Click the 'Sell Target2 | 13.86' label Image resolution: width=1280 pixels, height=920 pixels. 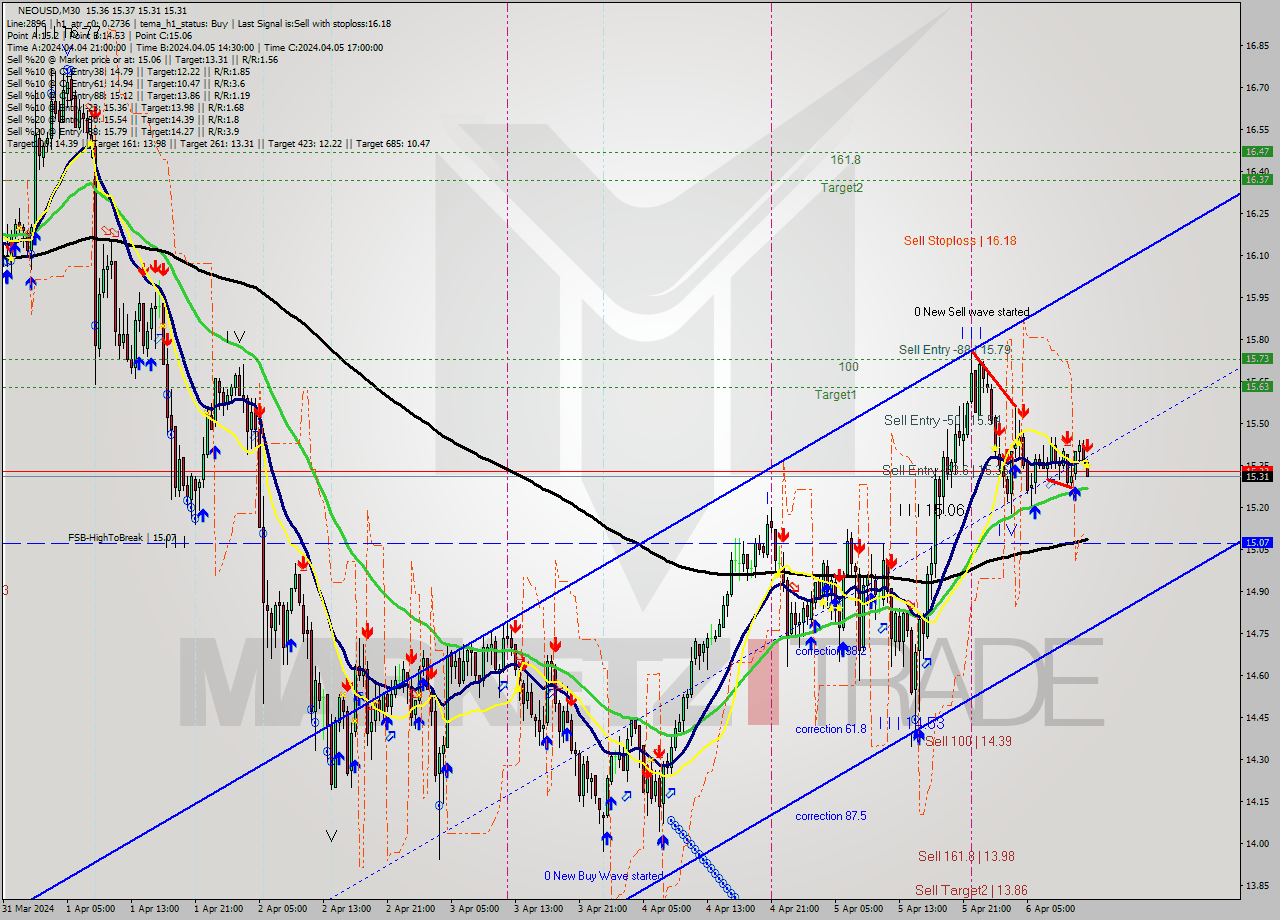(x=971, y=890)
